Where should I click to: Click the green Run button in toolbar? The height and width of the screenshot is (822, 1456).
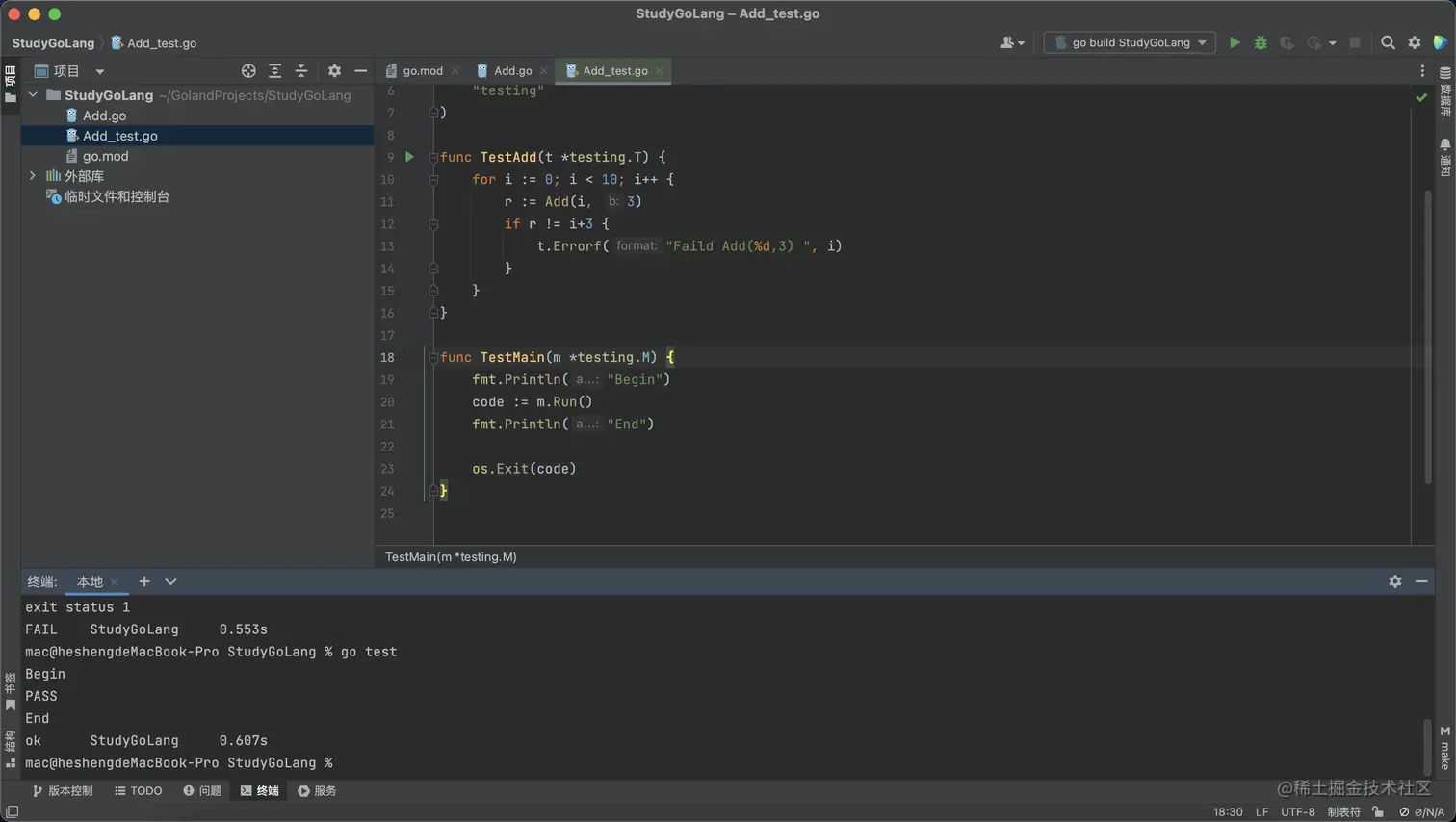coord(1235,42)
